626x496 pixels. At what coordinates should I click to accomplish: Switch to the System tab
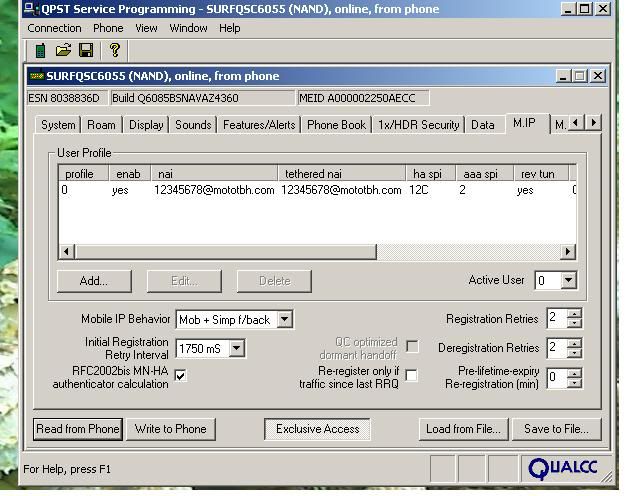tap(58, 125)
